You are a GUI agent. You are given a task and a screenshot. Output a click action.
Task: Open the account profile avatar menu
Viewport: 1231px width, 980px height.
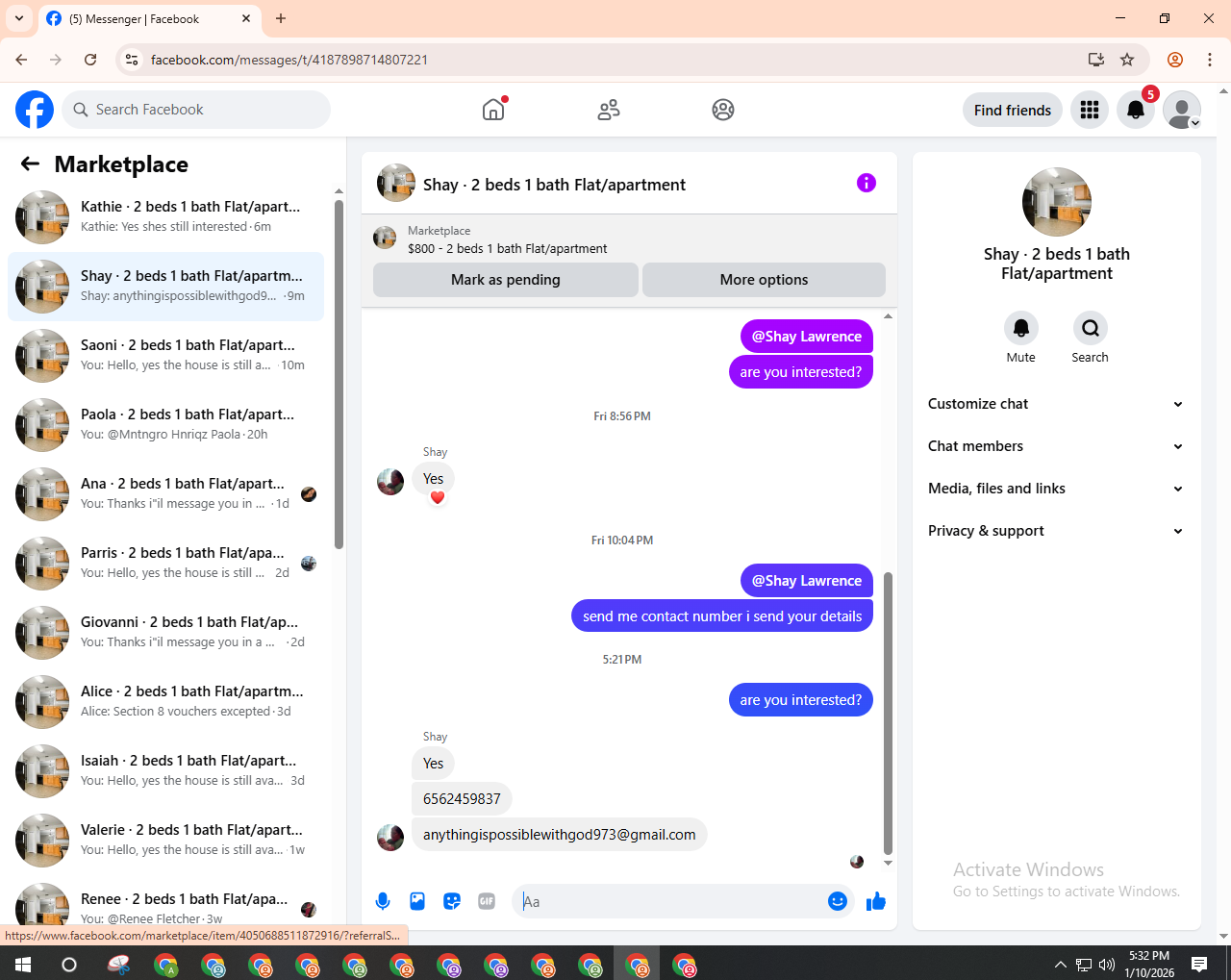coord(1182,110)
